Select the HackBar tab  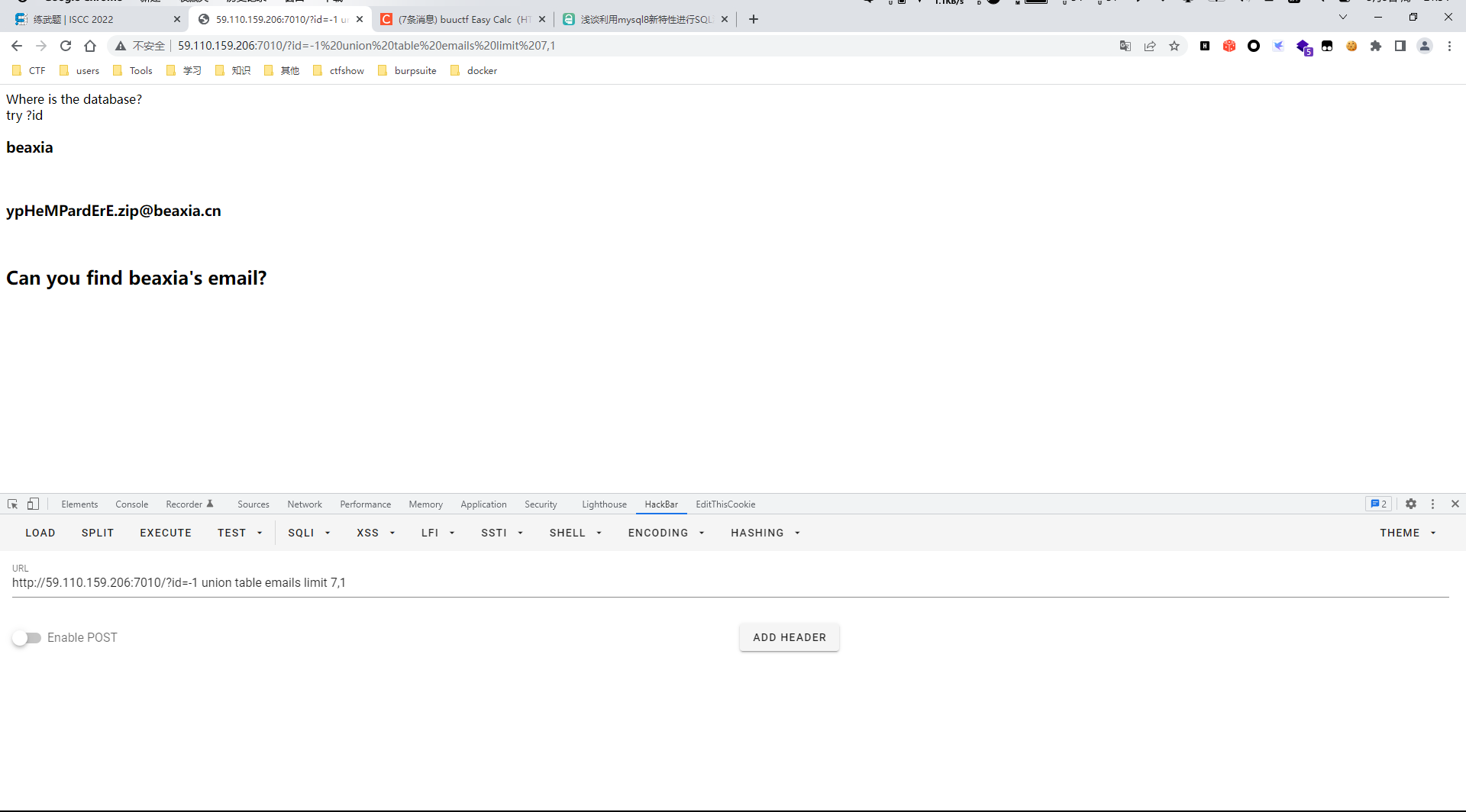pyautogui.click(x=661, y=504)
